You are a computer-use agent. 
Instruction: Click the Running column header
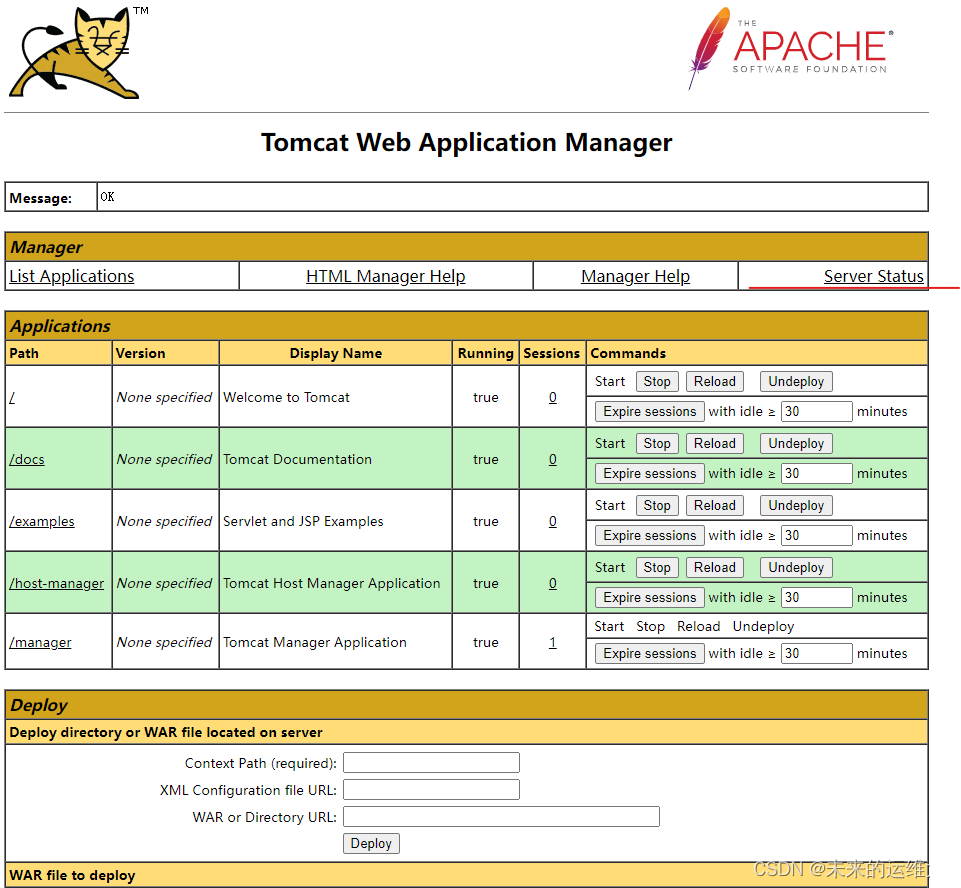(x=485, y=354)
